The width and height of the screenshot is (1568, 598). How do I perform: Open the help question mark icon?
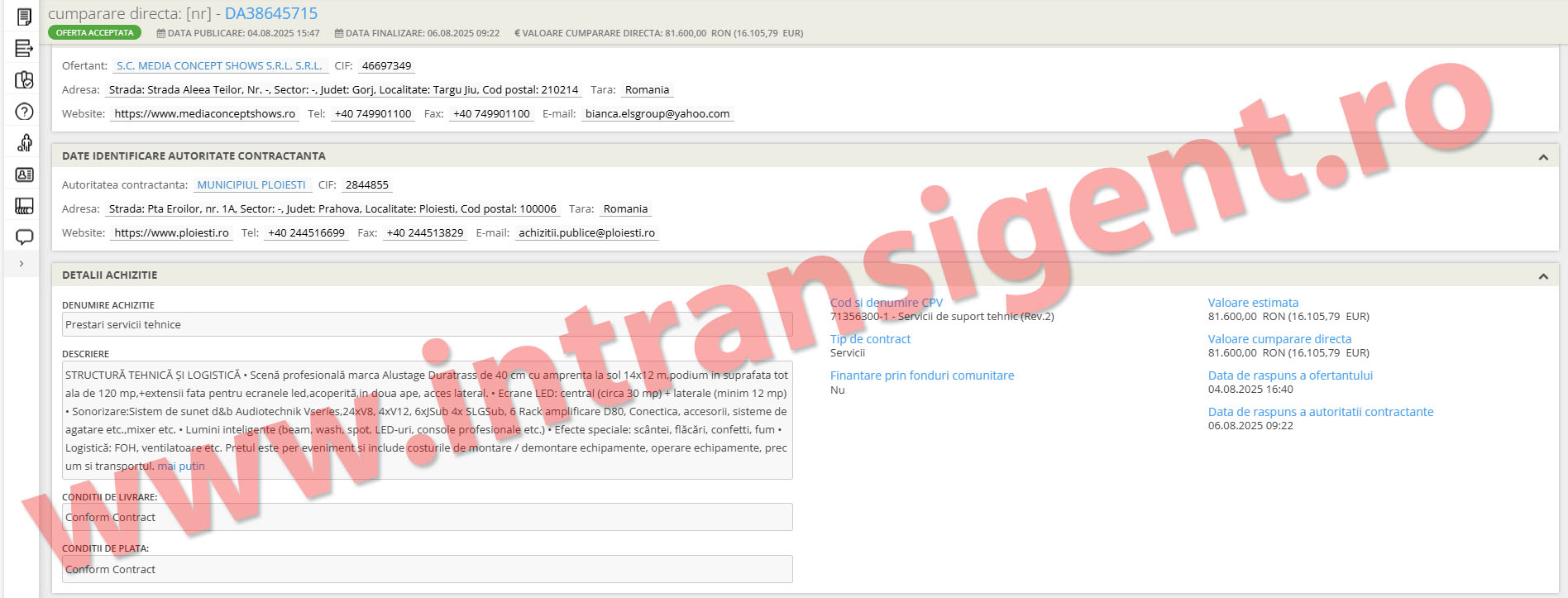click(x=24, y=112)
